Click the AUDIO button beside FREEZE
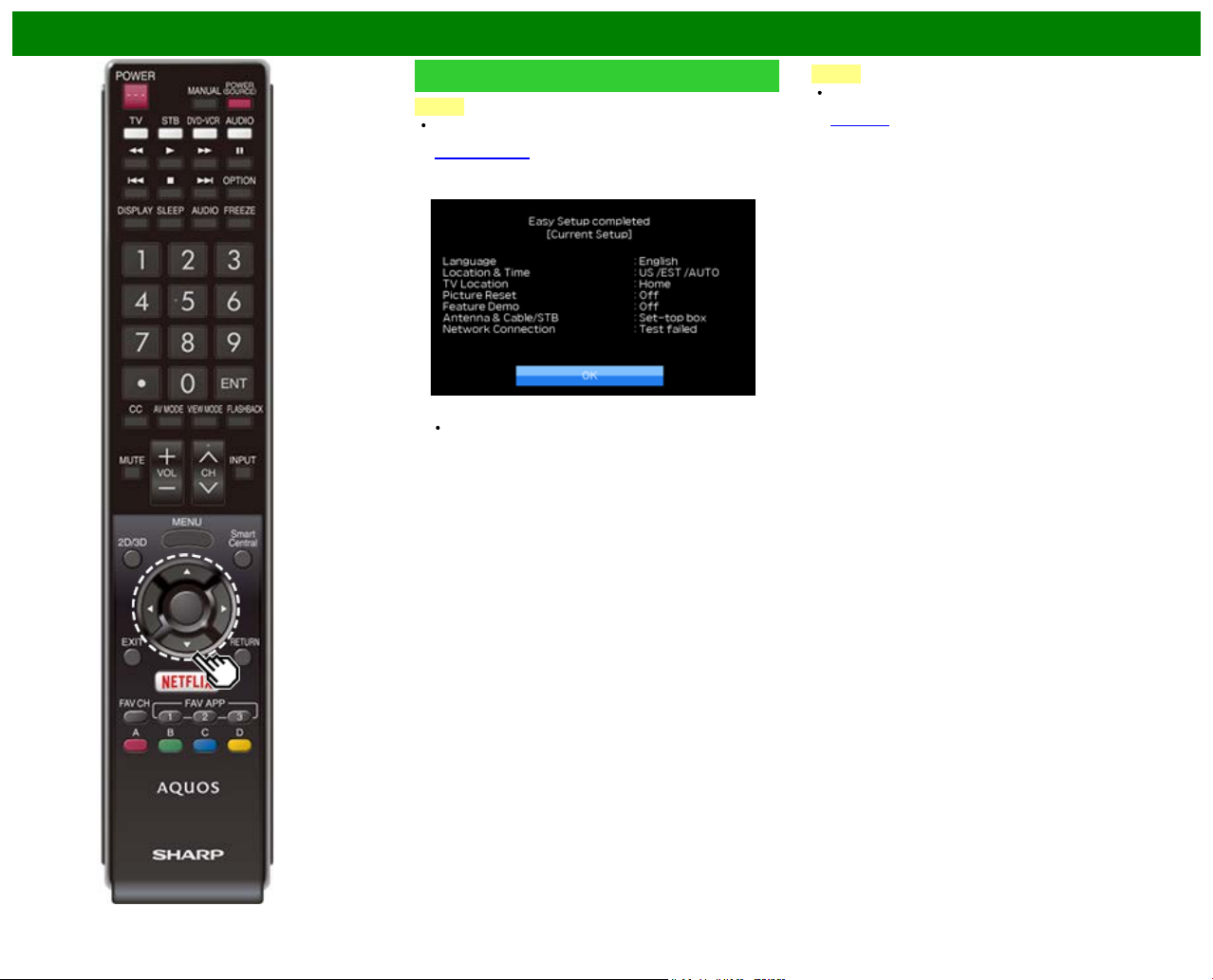Image resolution: width=1213 pixels, height=980 pixels. pyautogui.click(x=204, y=223)
